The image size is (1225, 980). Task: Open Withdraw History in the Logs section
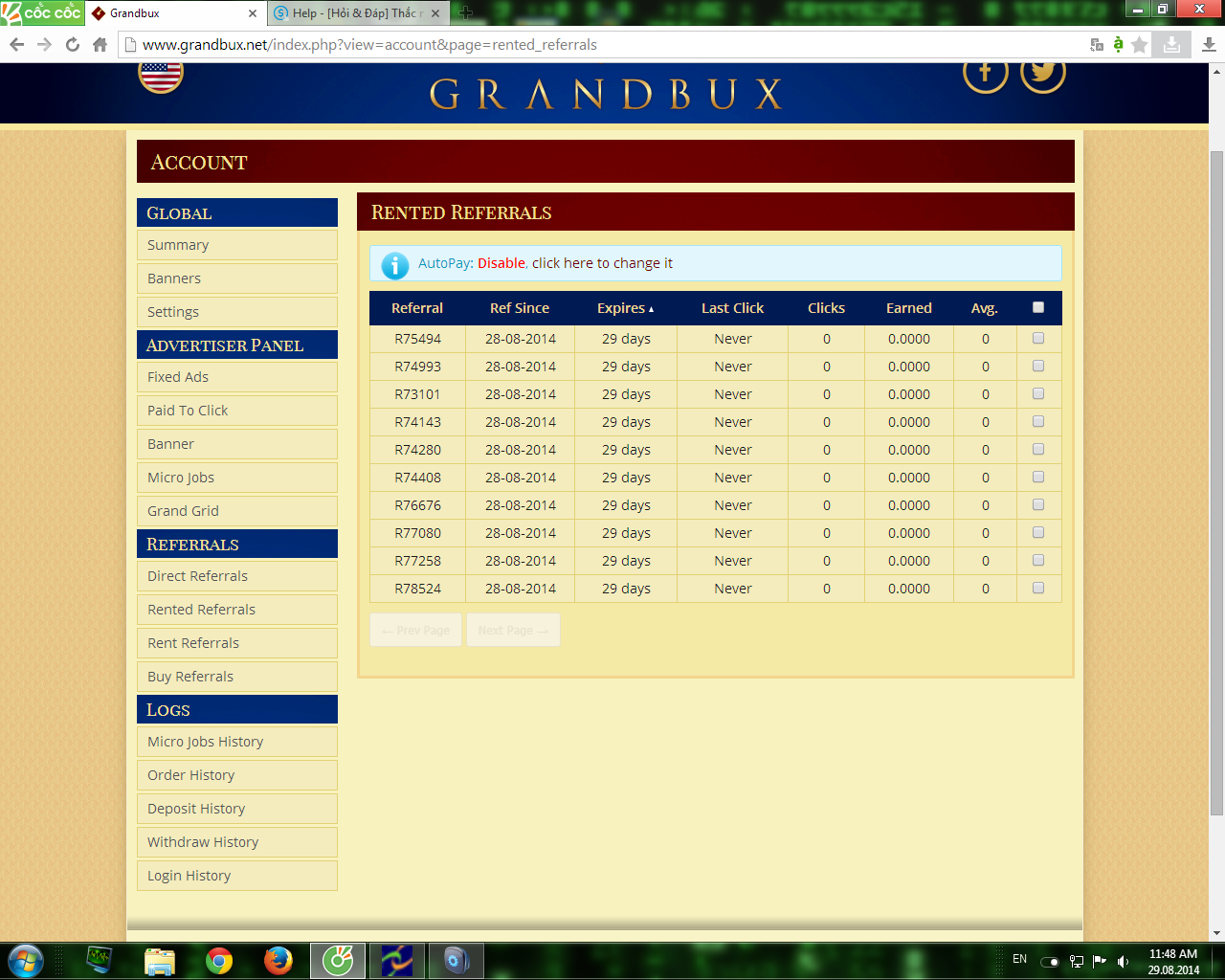click(237, 842)
